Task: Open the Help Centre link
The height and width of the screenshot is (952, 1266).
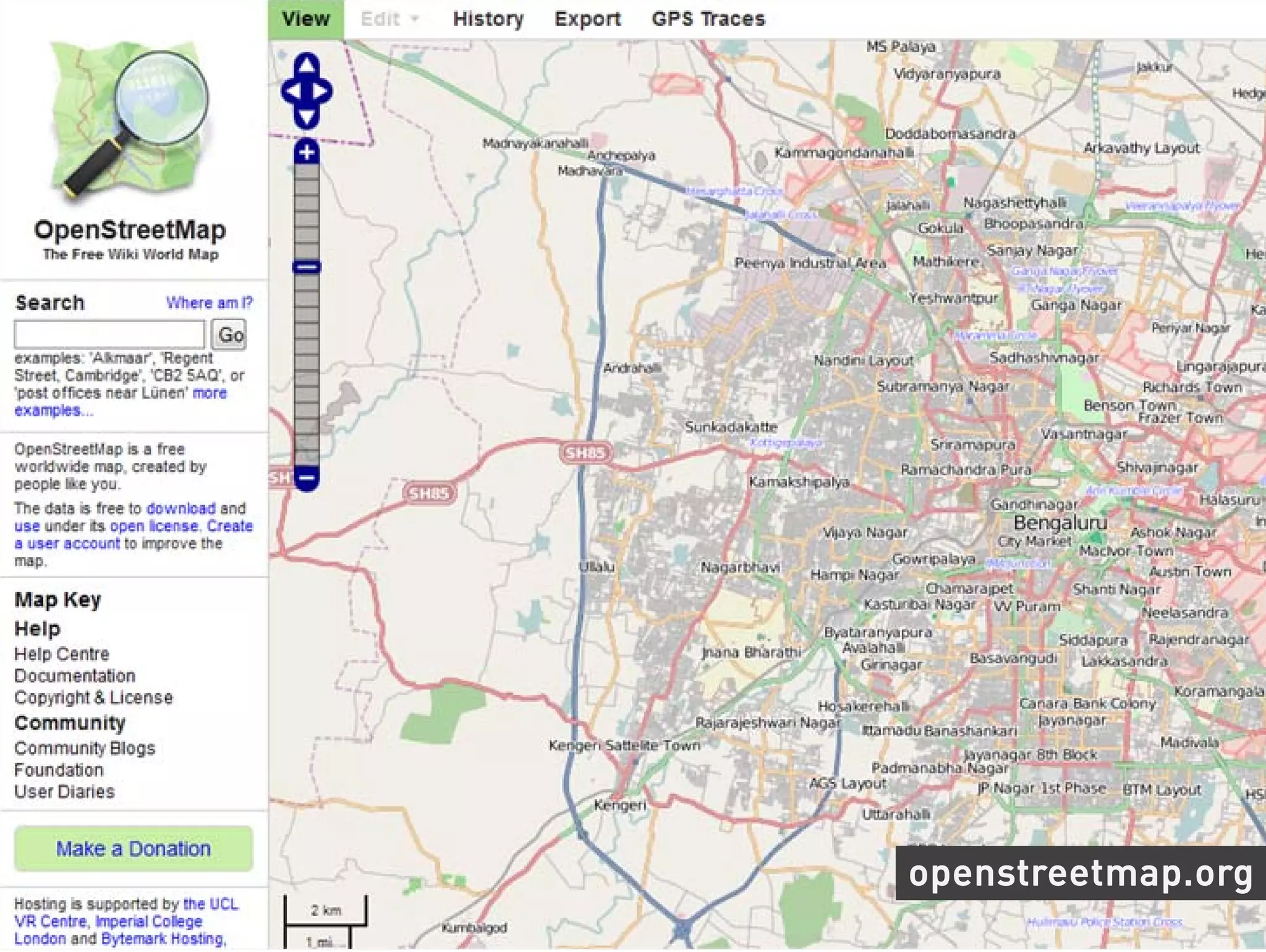Action: 62,654
